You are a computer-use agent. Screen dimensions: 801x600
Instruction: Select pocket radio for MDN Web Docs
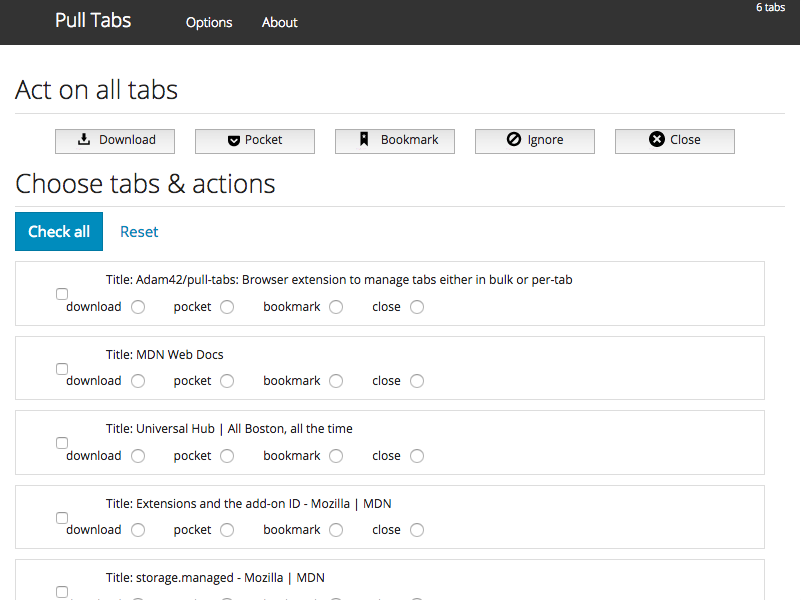click(227, 381)
